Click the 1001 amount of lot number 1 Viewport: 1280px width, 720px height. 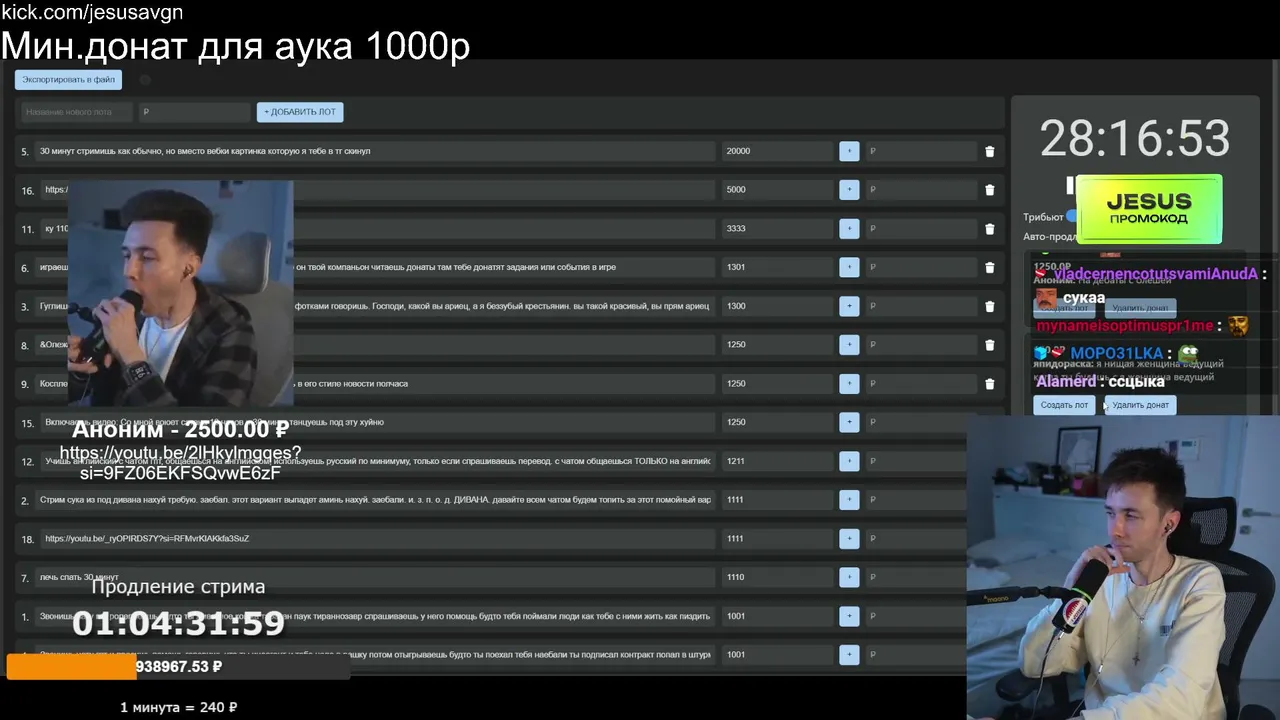[778, 616]
